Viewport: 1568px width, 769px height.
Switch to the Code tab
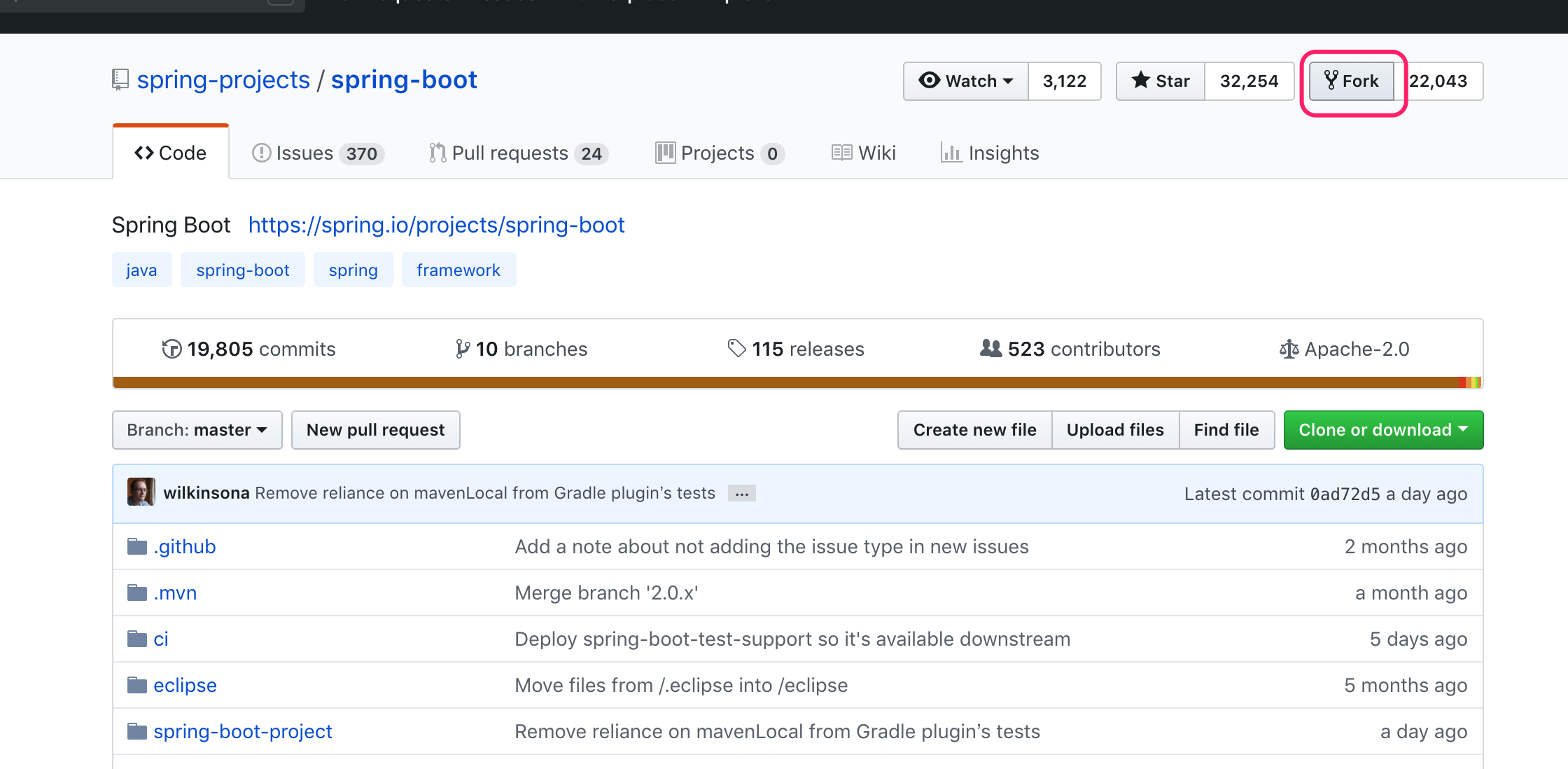coord(171,153)
